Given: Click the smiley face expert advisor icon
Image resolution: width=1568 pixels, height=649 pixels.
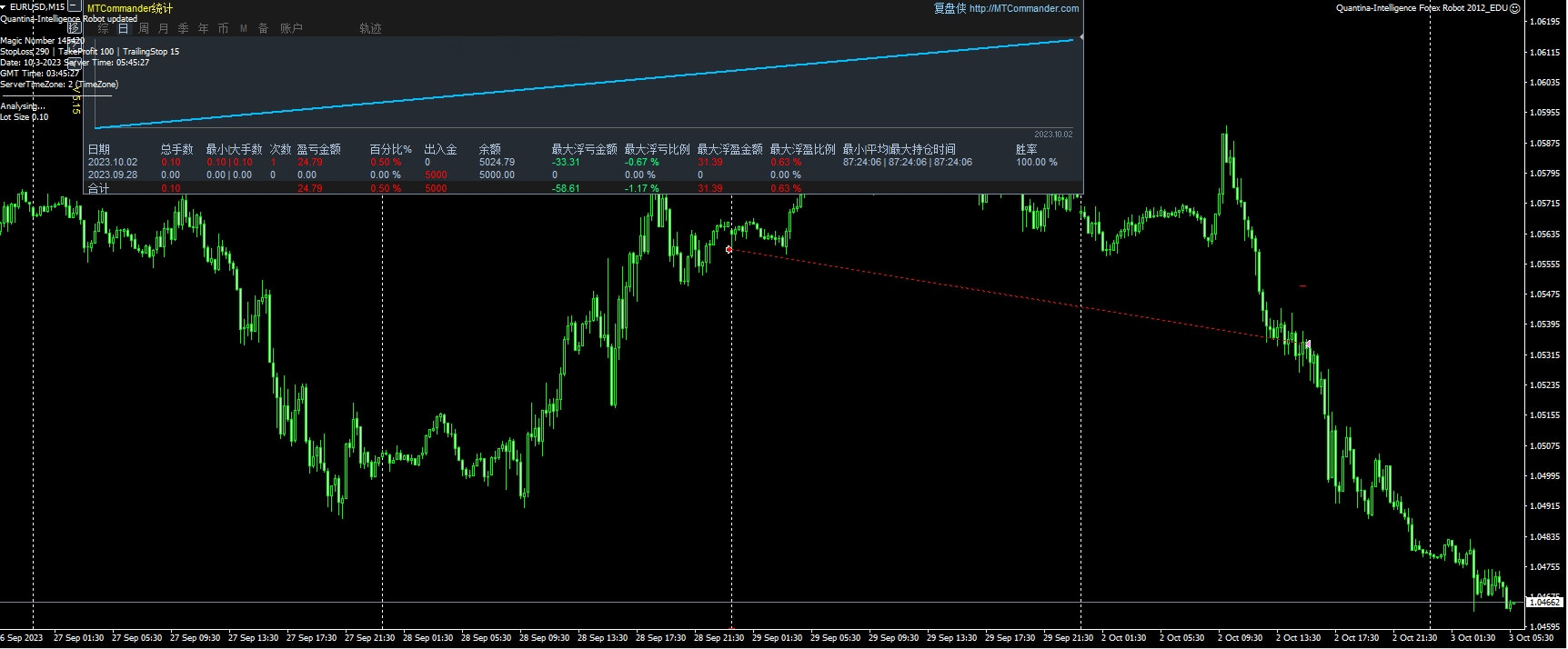Looking at the screenshot, I should 1515,8.
